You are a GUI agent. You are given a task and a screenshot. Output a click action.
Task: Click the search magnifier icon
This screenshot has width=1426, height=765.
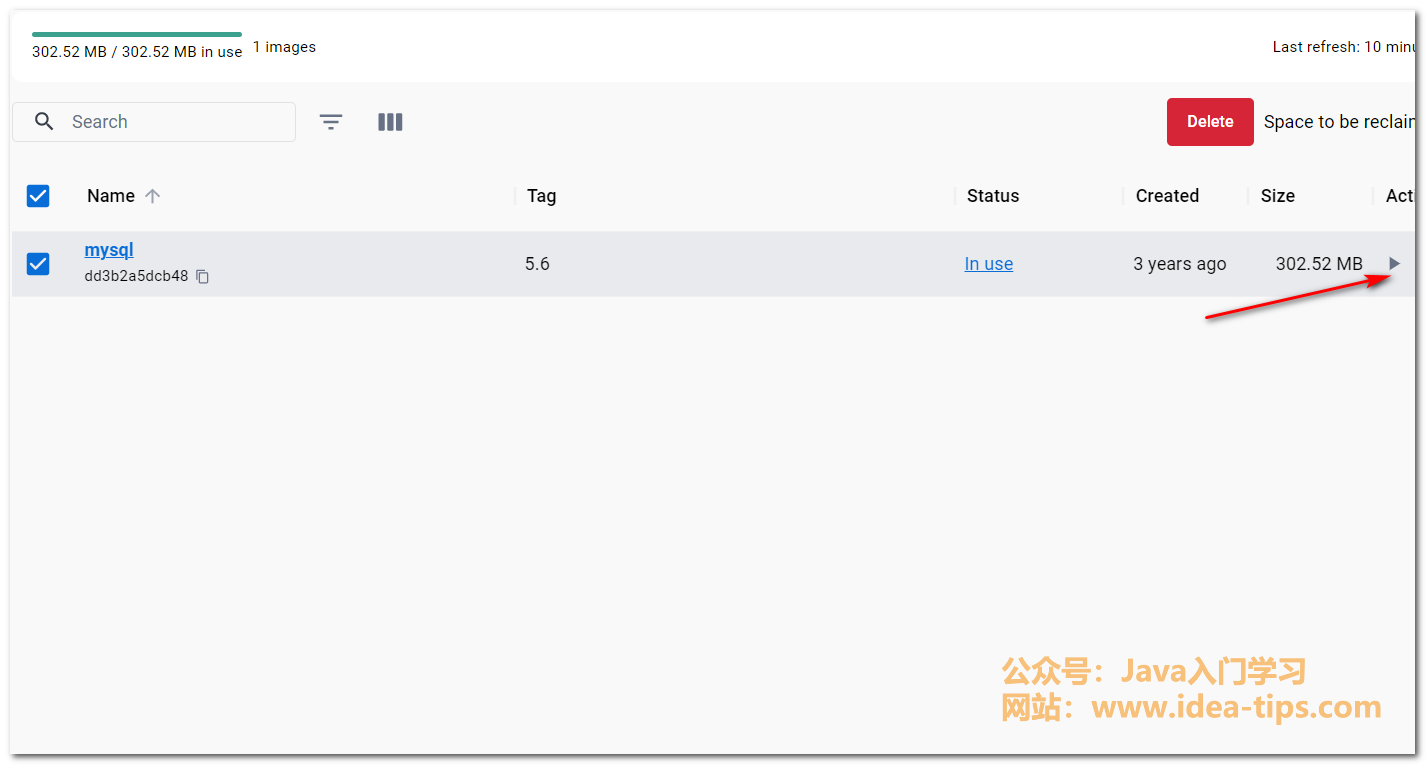[x=44, y=122]
